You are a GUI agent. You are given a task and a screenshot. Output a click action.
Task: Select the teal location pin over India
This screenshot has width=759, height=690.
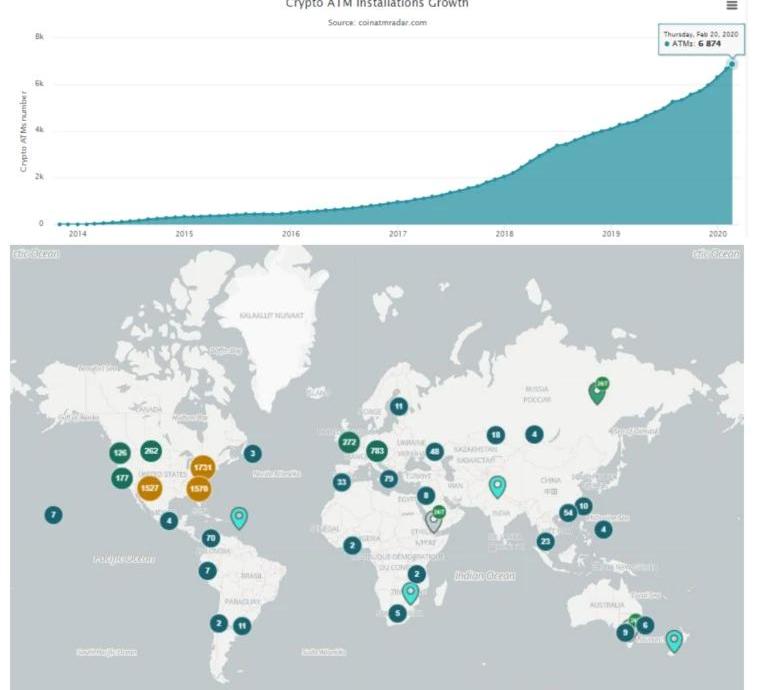click(497, 486)
